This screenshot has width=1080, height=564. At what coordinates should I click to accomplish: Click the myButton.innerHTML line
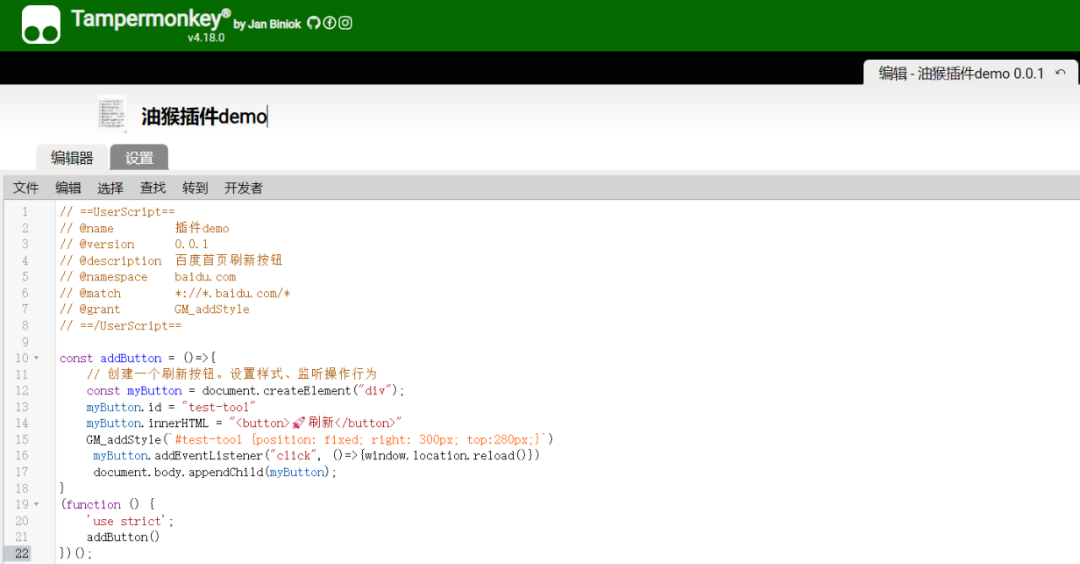(245, 423)
